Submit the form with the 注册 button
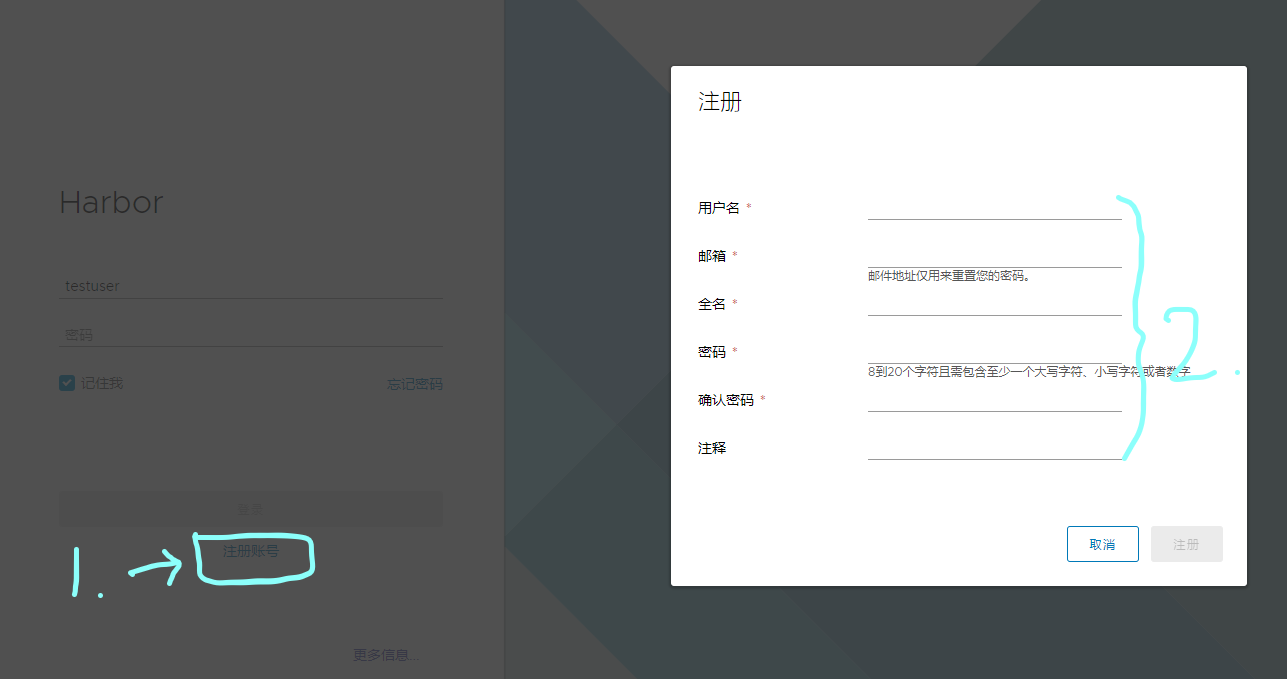The height and width of the screenshot is (679, 1287). [1186, 544]
